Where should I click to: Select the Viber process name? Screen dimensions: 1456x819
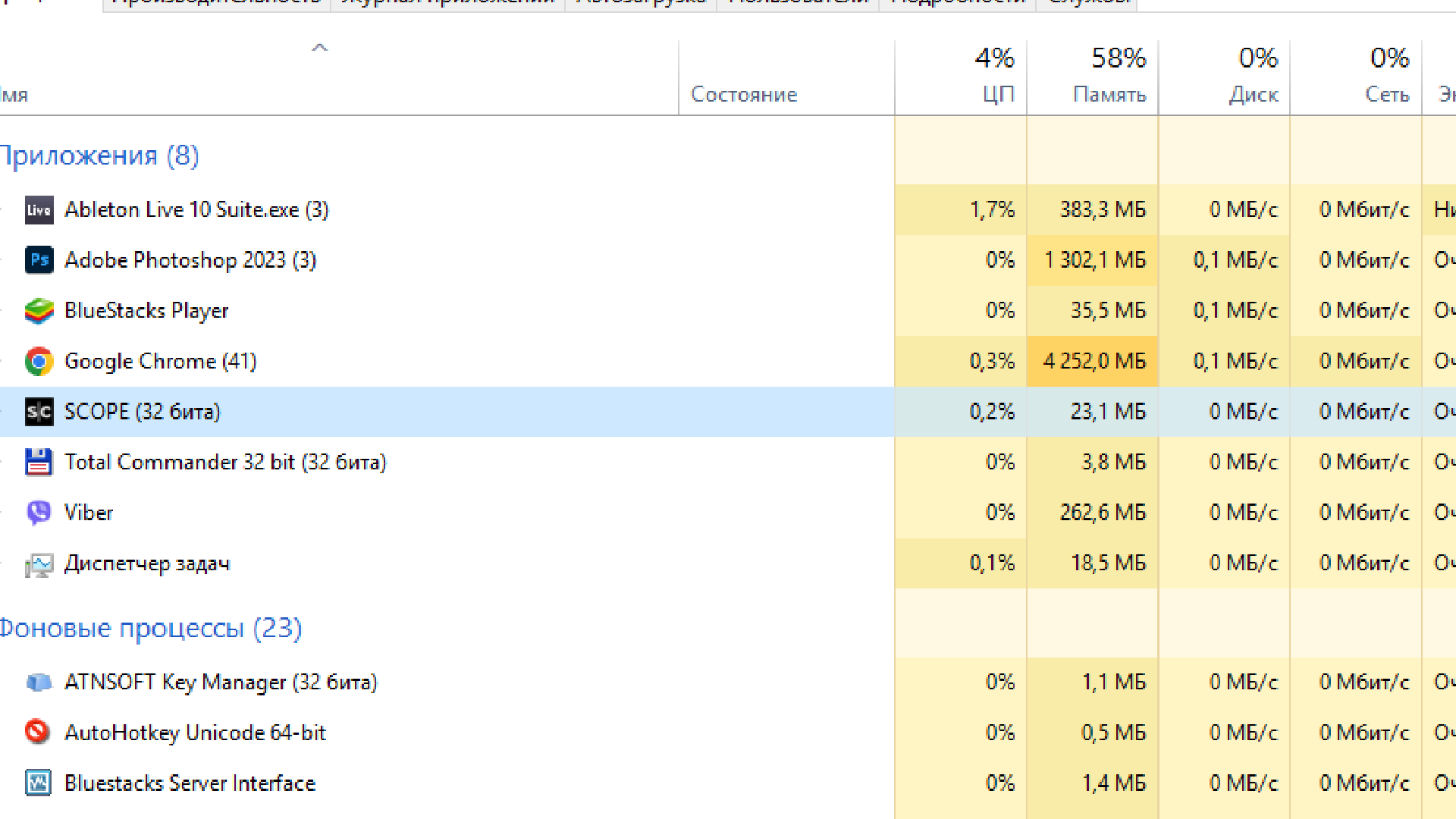click(x=89, y=513)
